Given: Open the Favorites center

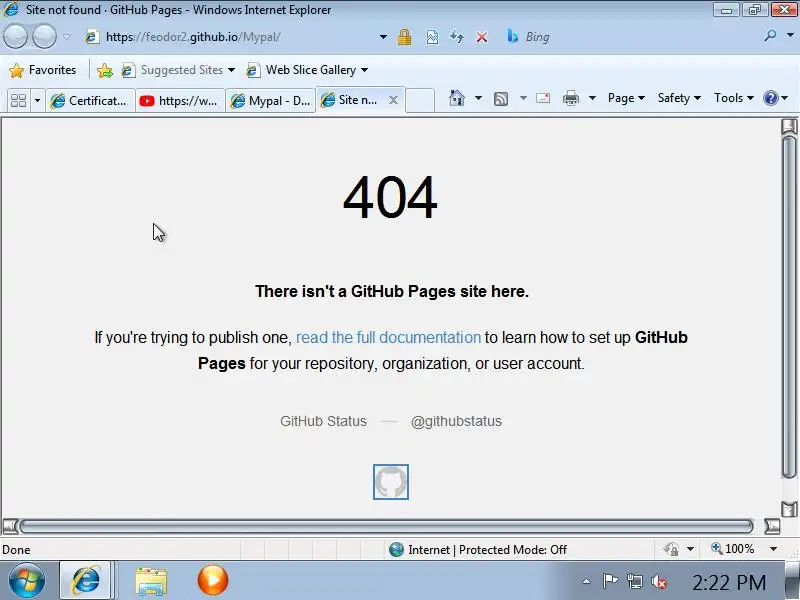Looking at the screenshot, I should point(42,70).
